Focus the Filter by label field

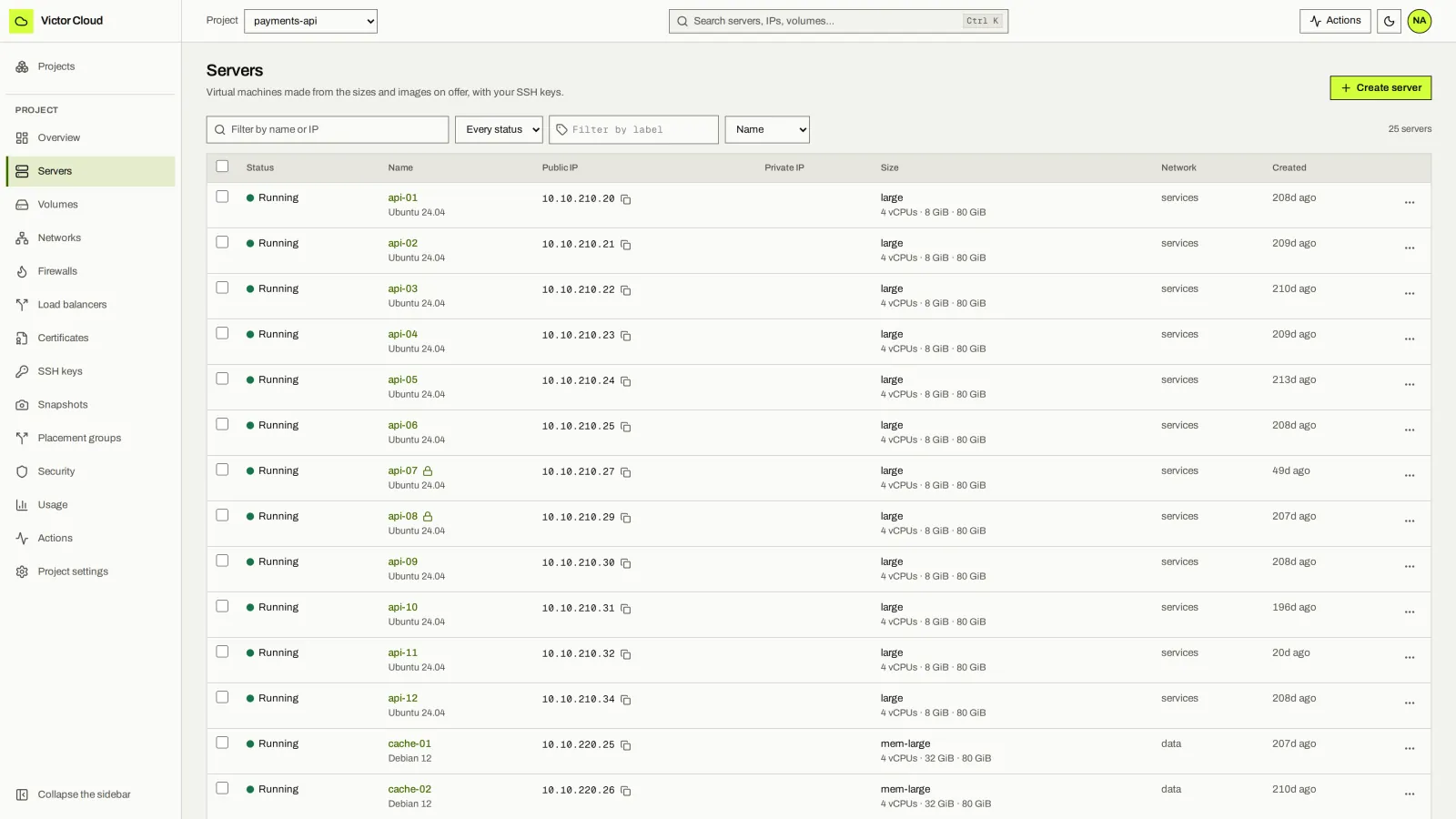[x=633, y=129]
